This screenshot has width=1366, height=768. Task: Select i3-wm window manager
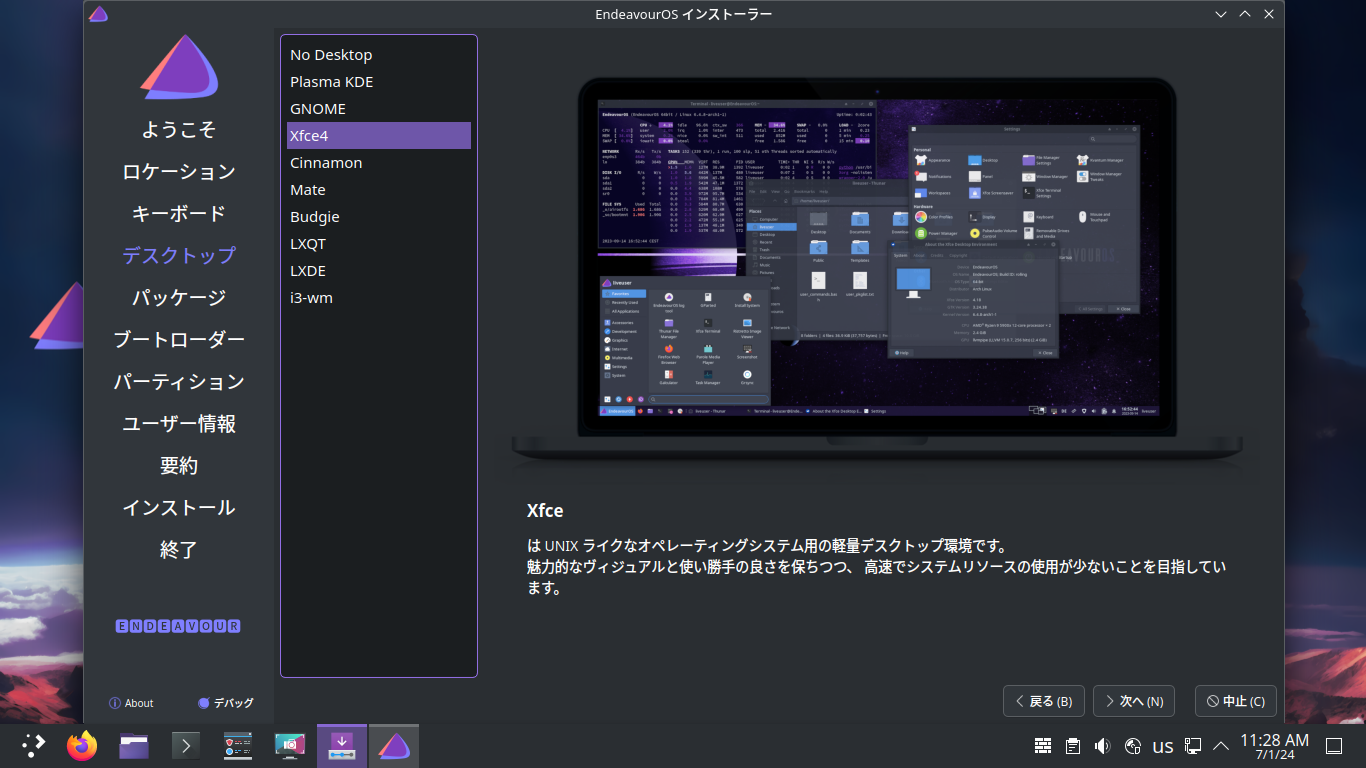[x=379, y=298]
